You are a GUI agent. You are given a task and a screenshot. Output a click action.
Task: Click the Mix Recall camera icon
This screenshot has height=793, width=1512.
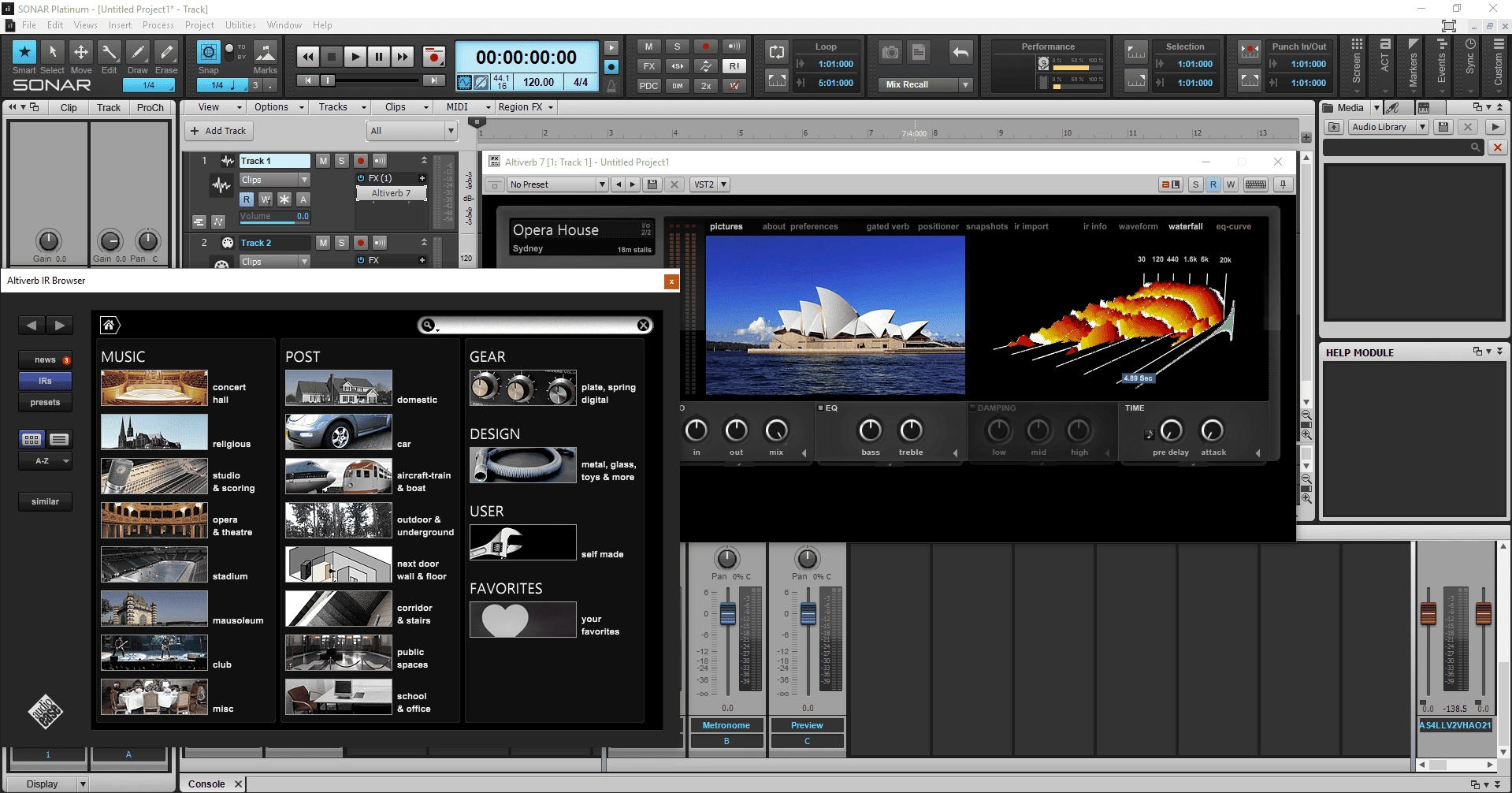tap(890, 53)
